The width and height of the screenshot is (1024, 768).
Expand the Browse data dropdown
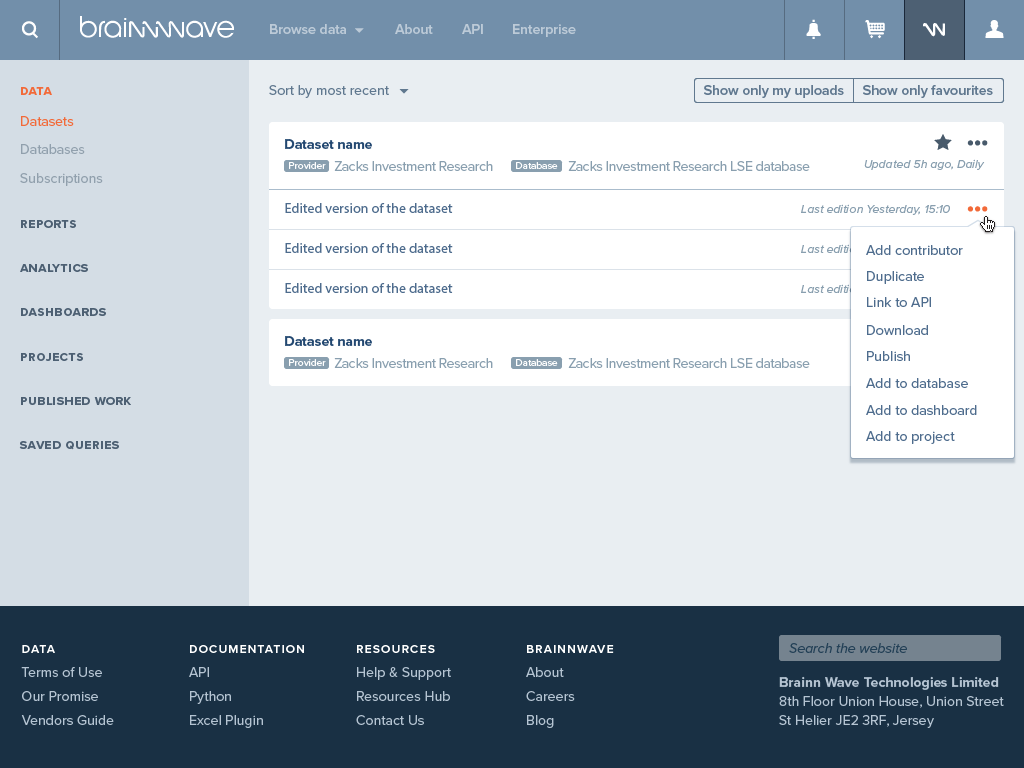tap(316, 29)
